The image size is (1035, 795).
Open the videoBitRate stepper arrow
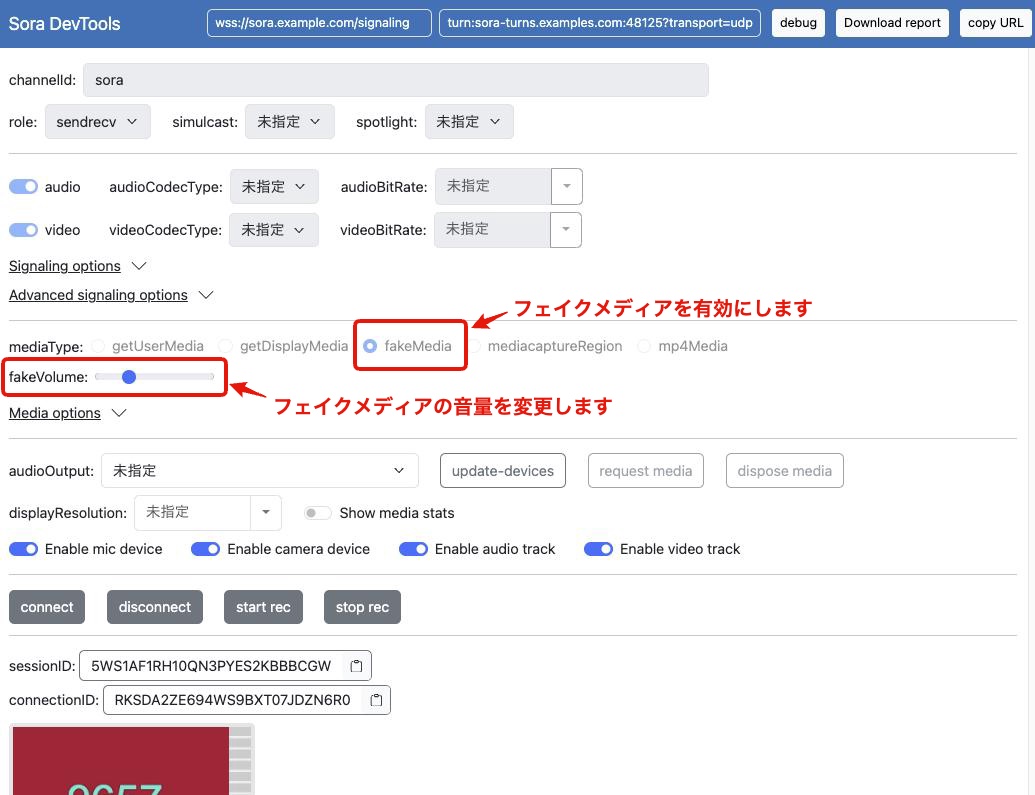[565, 230]
